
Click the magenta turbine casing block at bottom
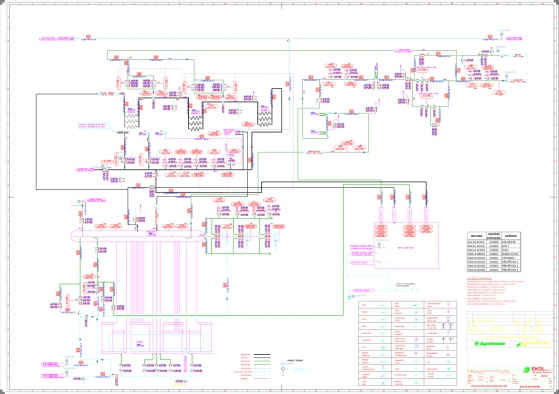(156, 338)
